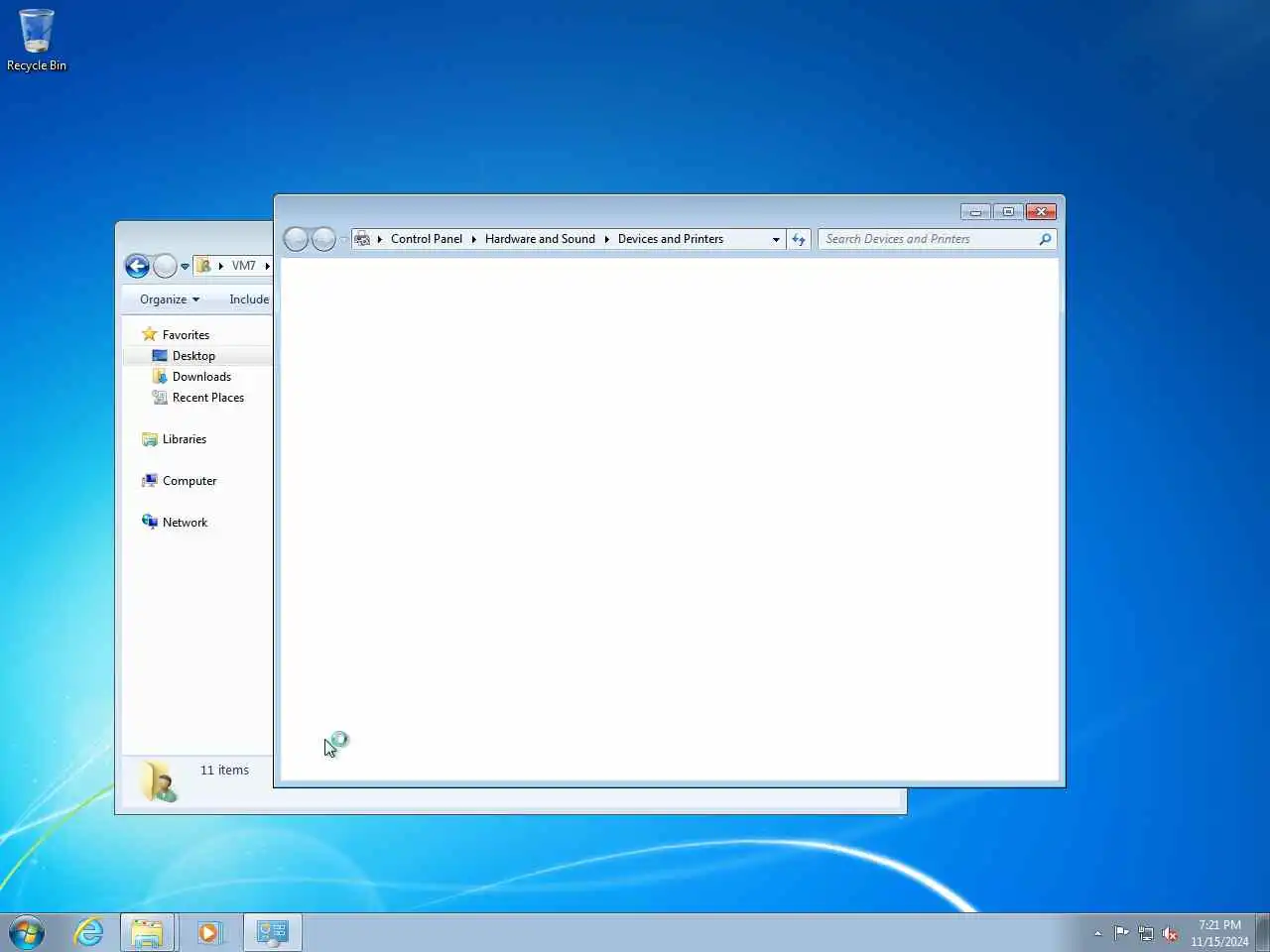
Task: Open the address bar previous locations dropdown
Action: click(x=776, y=239)
